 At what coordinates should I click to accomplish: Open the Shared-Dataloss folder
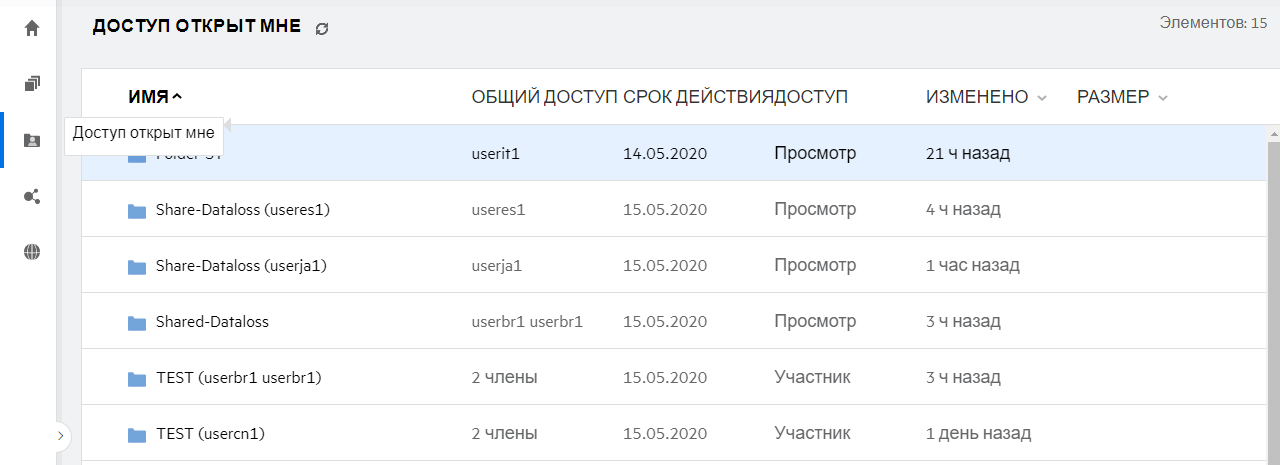[212, 322]
